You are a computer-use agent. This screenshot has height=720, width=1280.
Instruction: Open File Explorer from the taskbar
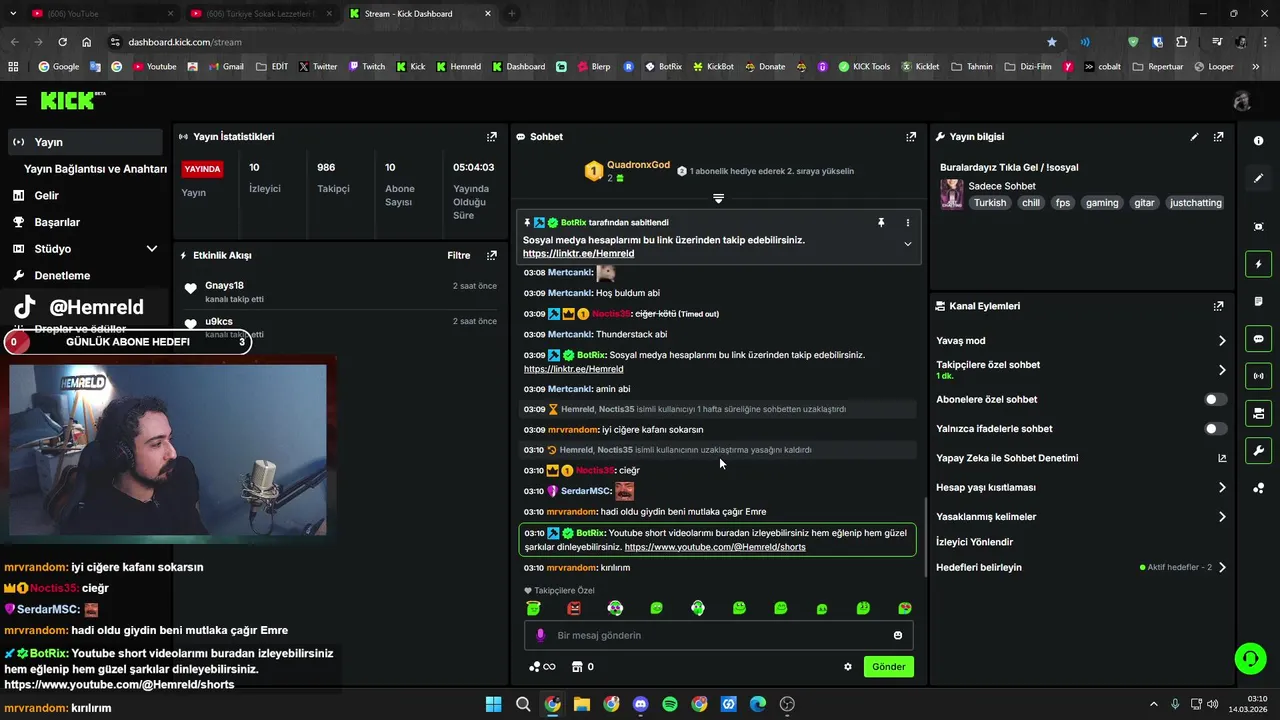(582, 704)
